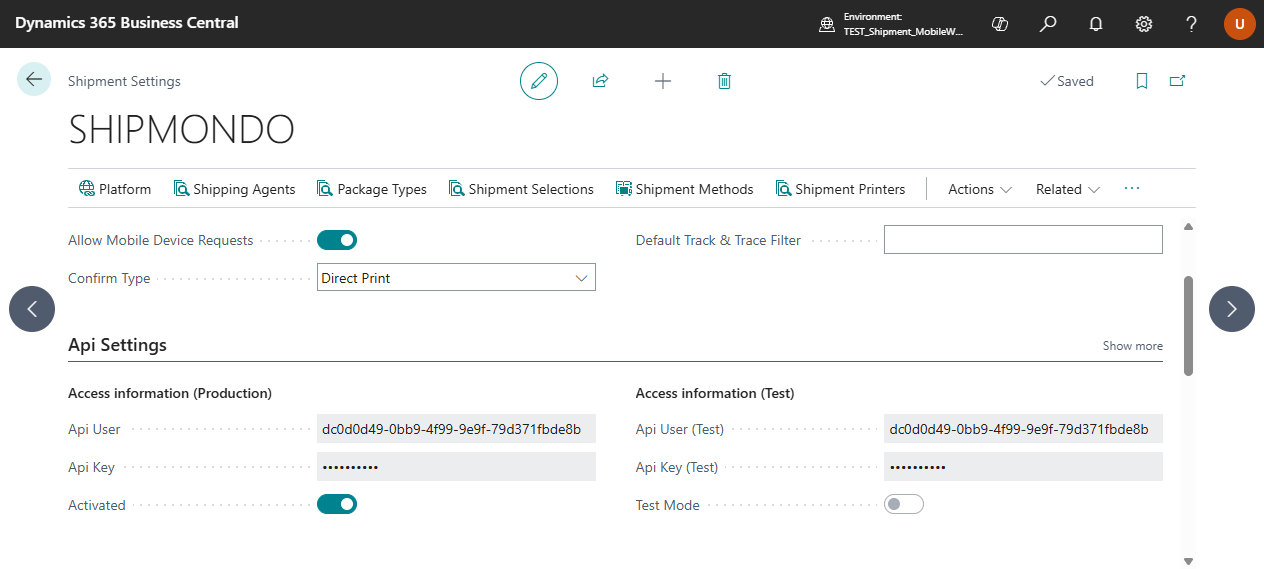Click the Test Mode label
Viewport: 1264px width, 569px height.
668,505
